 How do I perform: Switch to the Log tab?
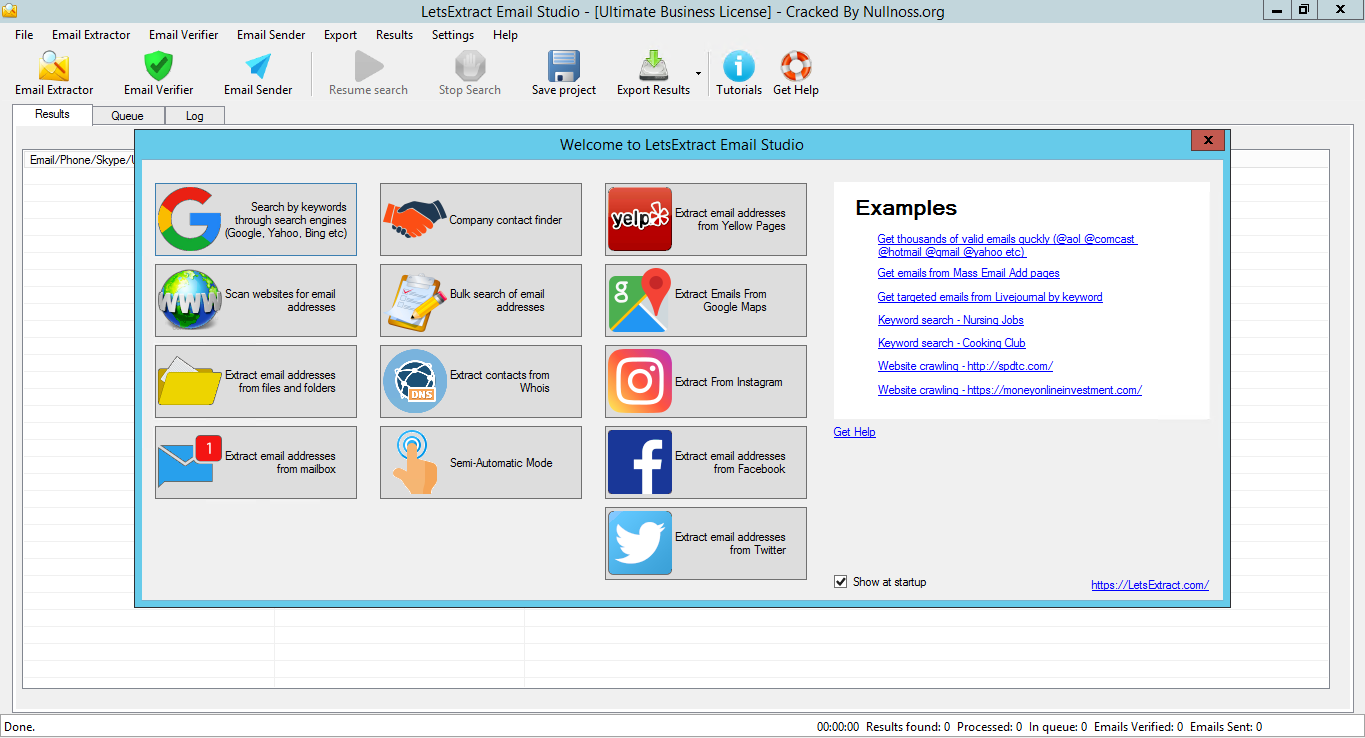pyautogui.click(x=194, y=116)
